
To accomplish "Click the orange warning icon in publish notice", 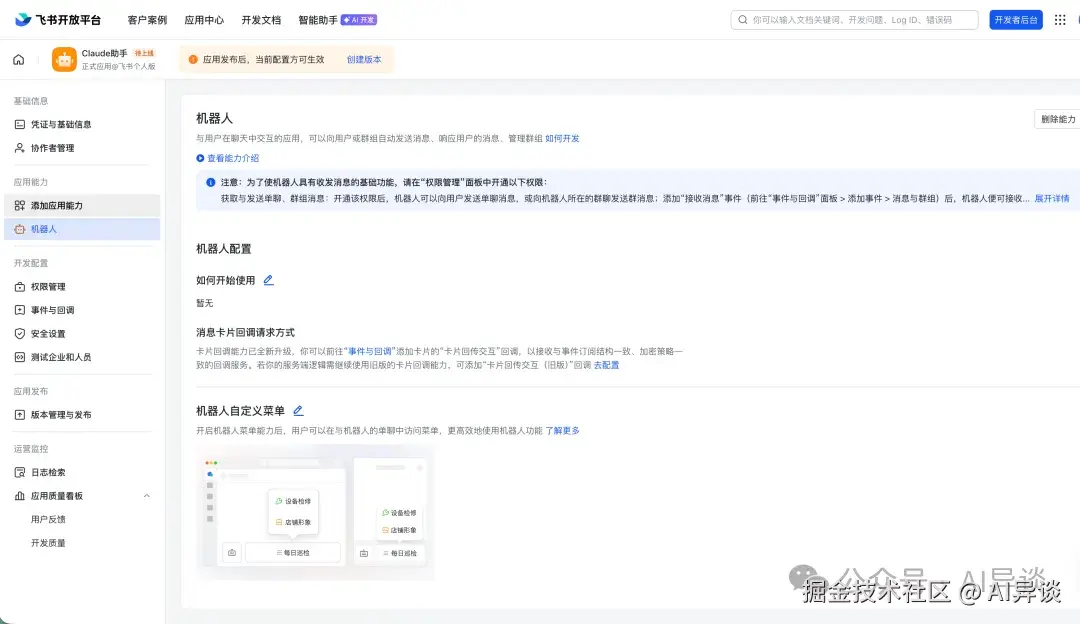I will (193, 59).
